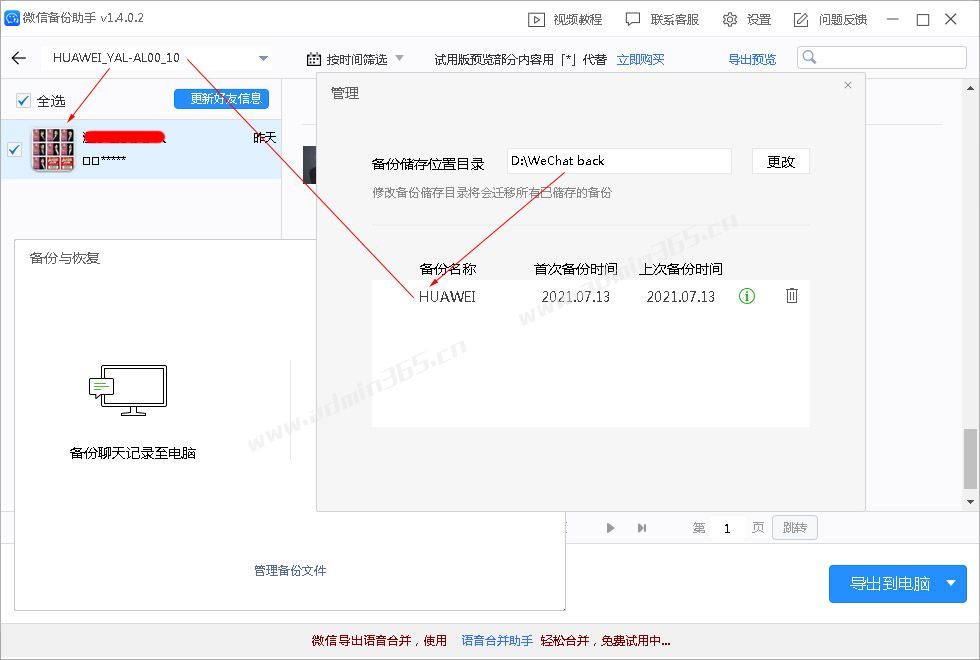
Task: Open the 导出预览 link
Action: coord(752,59)
